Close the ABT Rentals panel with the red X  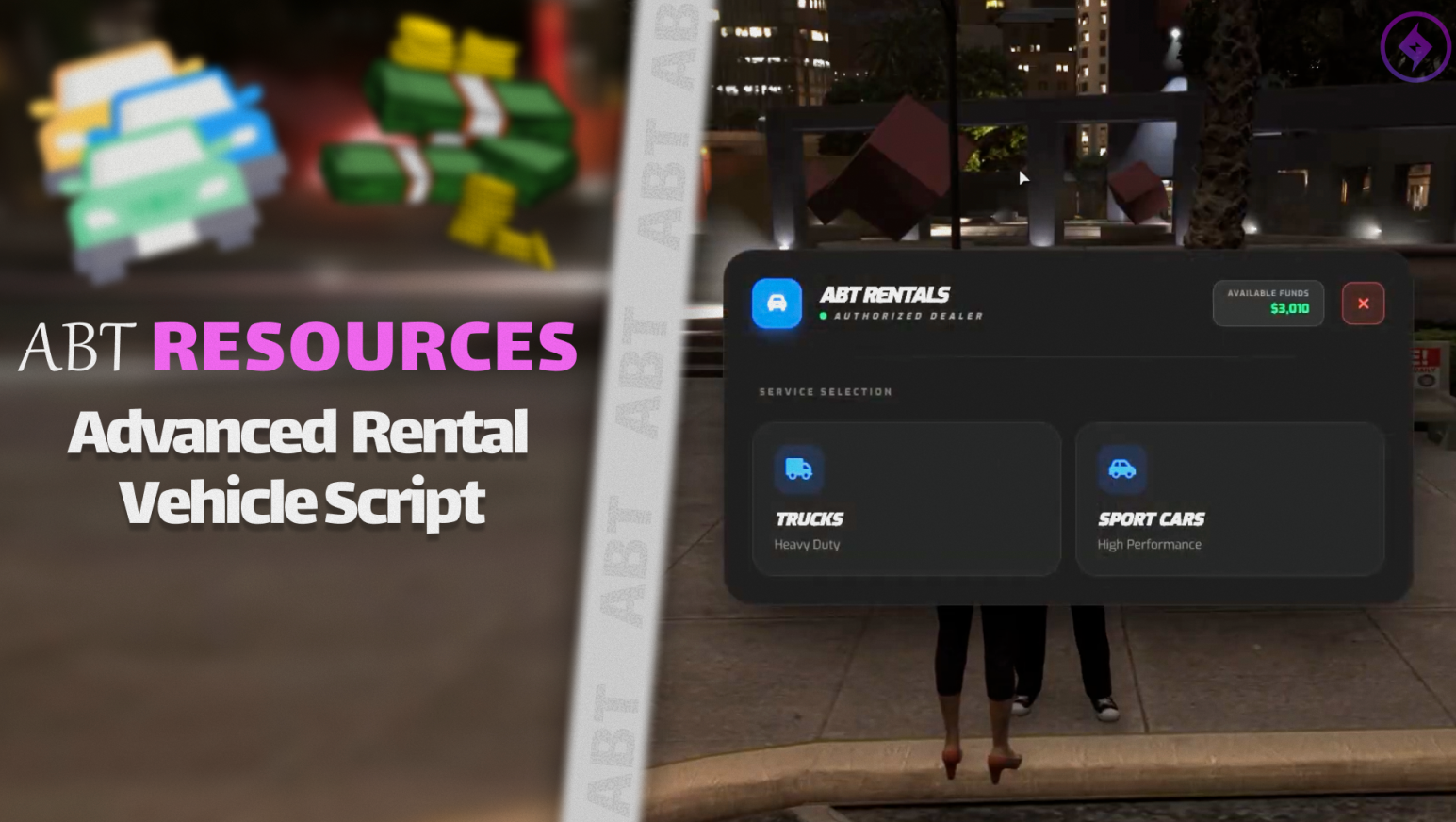tap(1363, 304)
